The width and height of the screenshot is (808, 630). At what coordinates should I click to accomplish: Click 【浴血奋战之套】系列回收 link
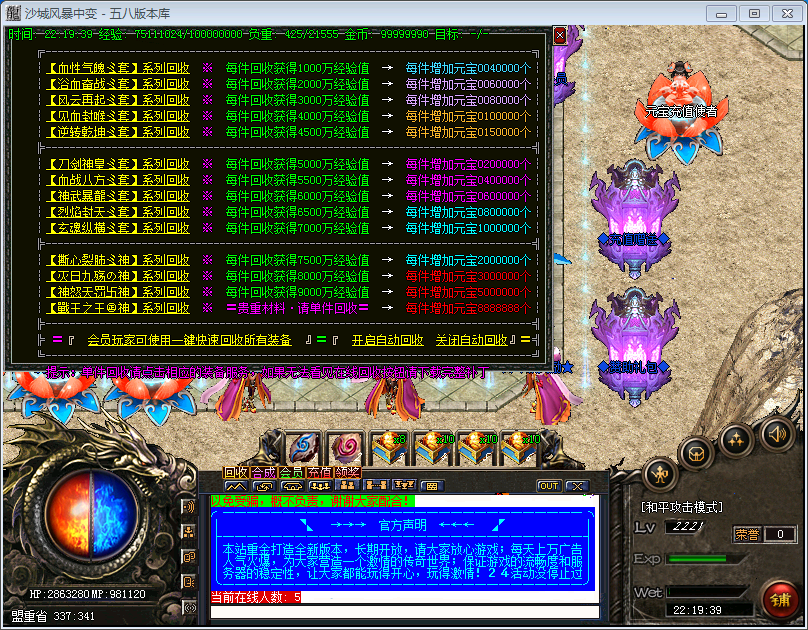(x=118, y=84)
